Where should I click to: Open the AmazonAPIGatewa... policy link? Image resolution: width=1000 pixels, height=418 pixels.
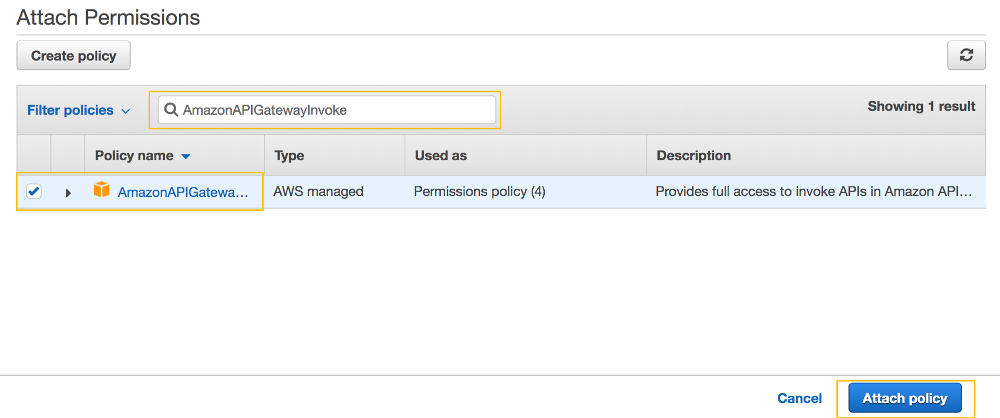[x=182, y=191]
